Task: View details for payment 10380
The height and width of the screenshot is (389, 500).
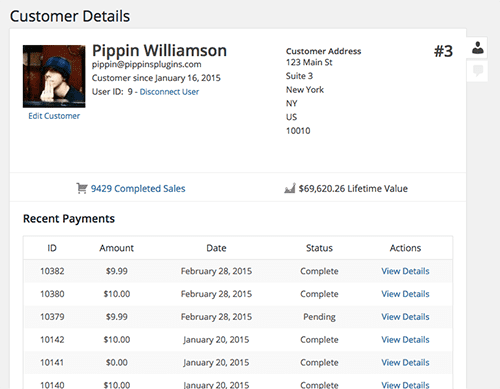Action: pyautogui.click(x=405, y=294)
